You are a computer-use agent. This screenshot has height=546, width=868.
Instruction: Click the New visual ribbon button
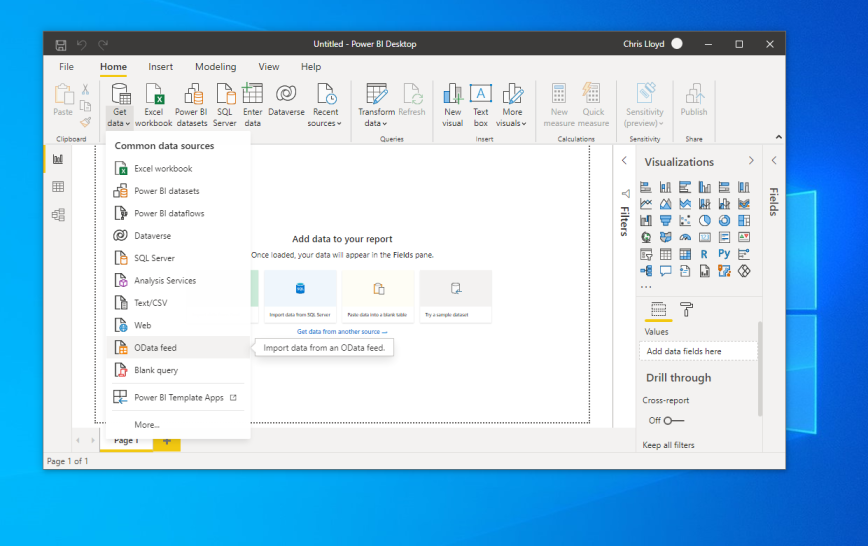452,105
